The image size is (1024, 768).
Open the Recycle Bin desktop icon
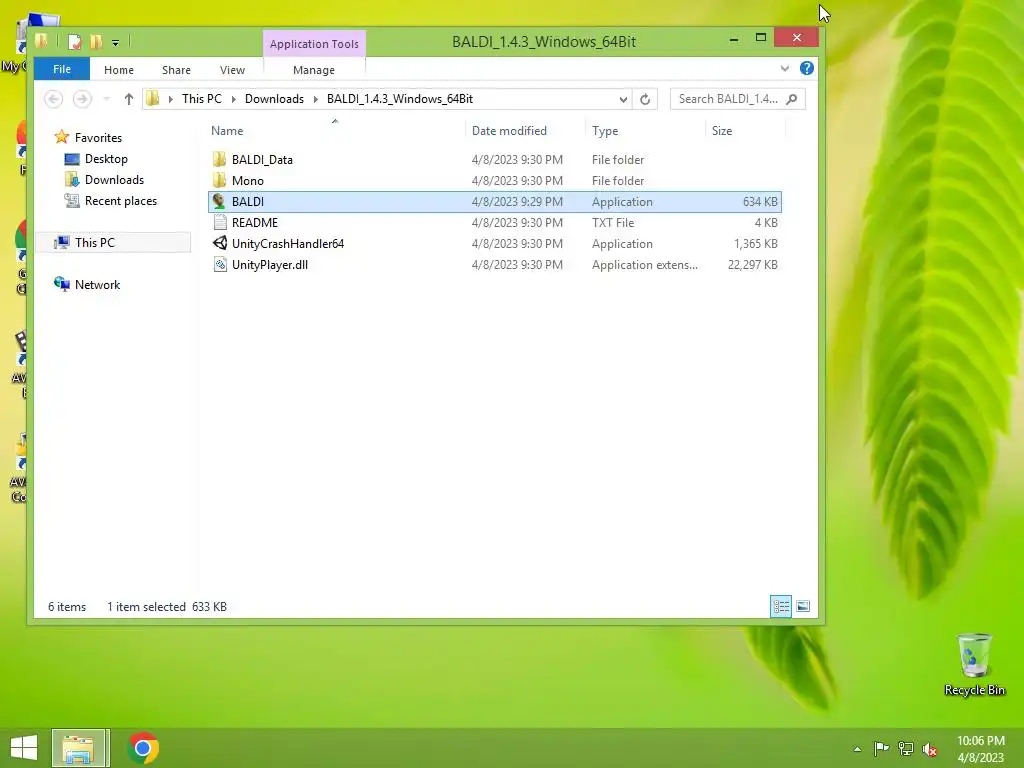click(x=974, y=664)
